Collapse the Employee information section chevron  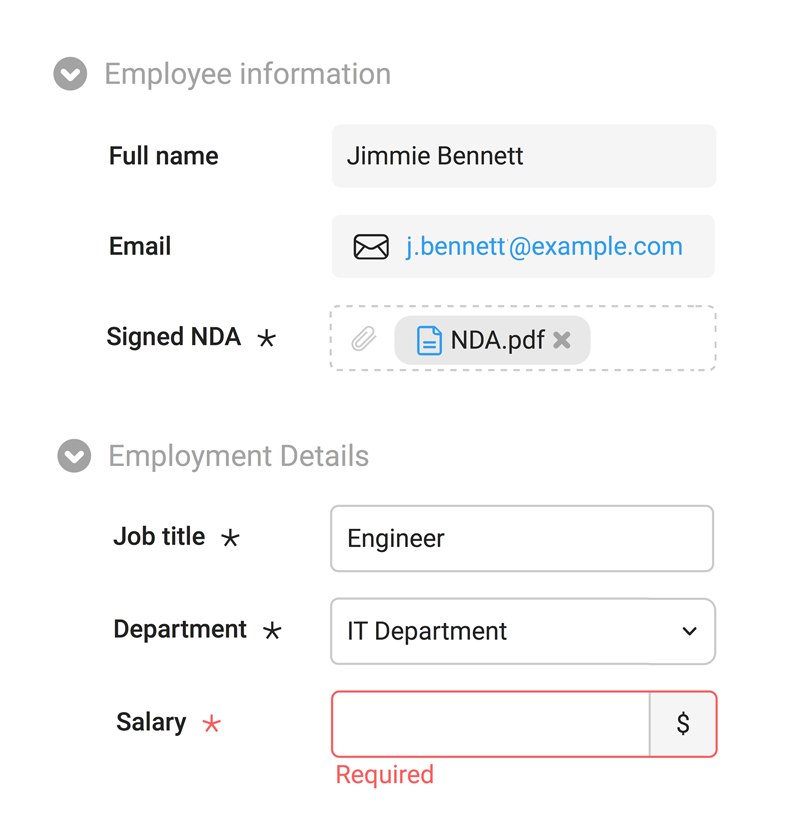pyautogui.click(x=70, y=74)
